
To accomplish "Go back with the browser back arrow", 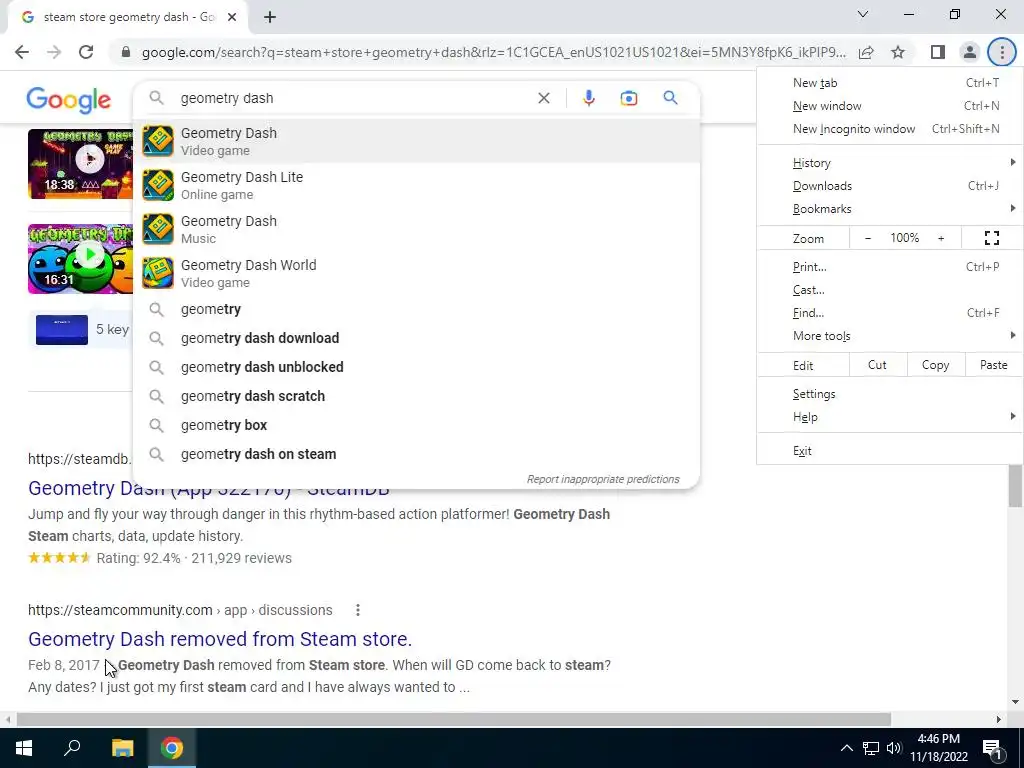I will [x=22, y=52].
